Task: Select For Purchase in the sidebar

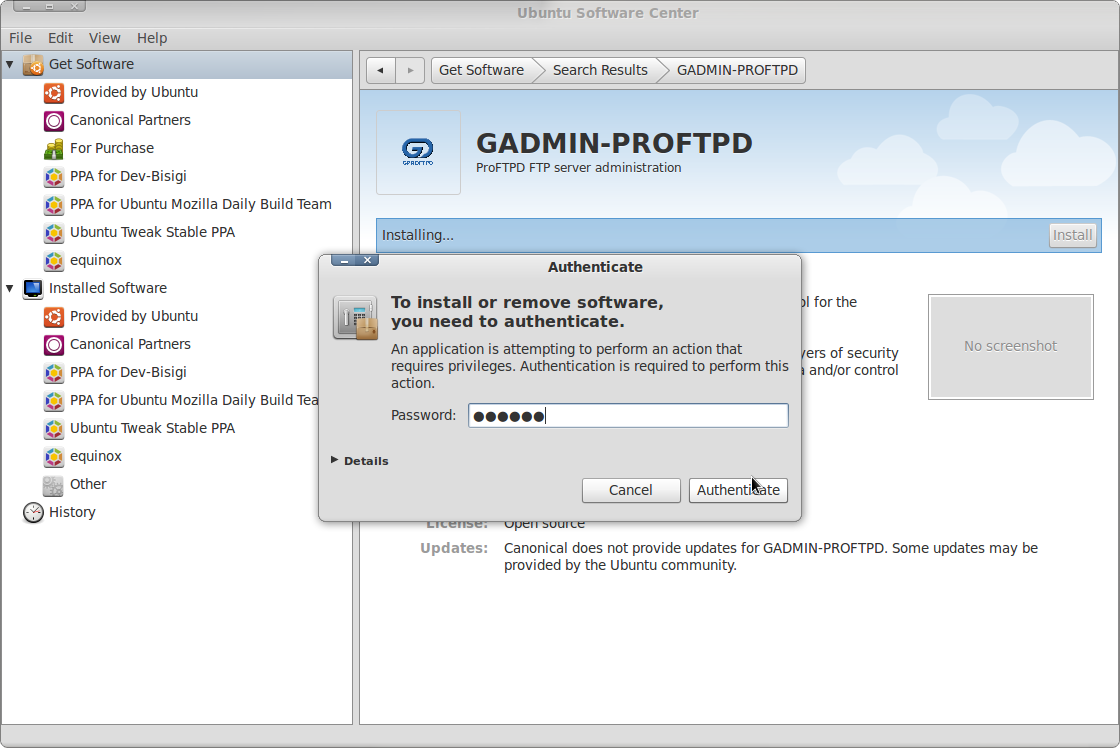Action: 111,149
